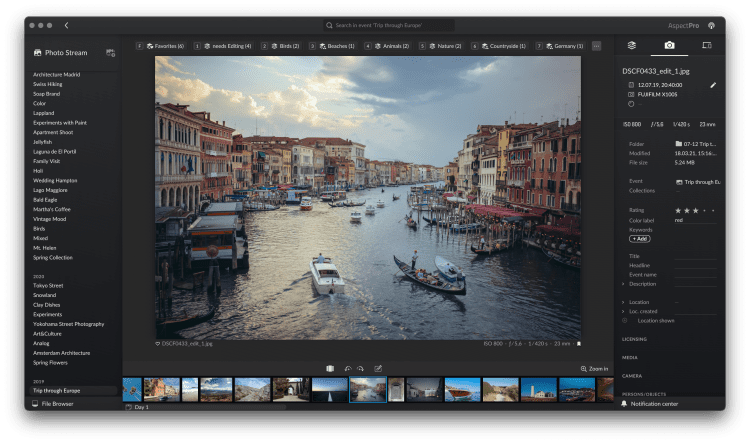The width and height of the screenshot is (750, 443).
Task: Select the Beaches (1) collection tab
Action: 336,46
